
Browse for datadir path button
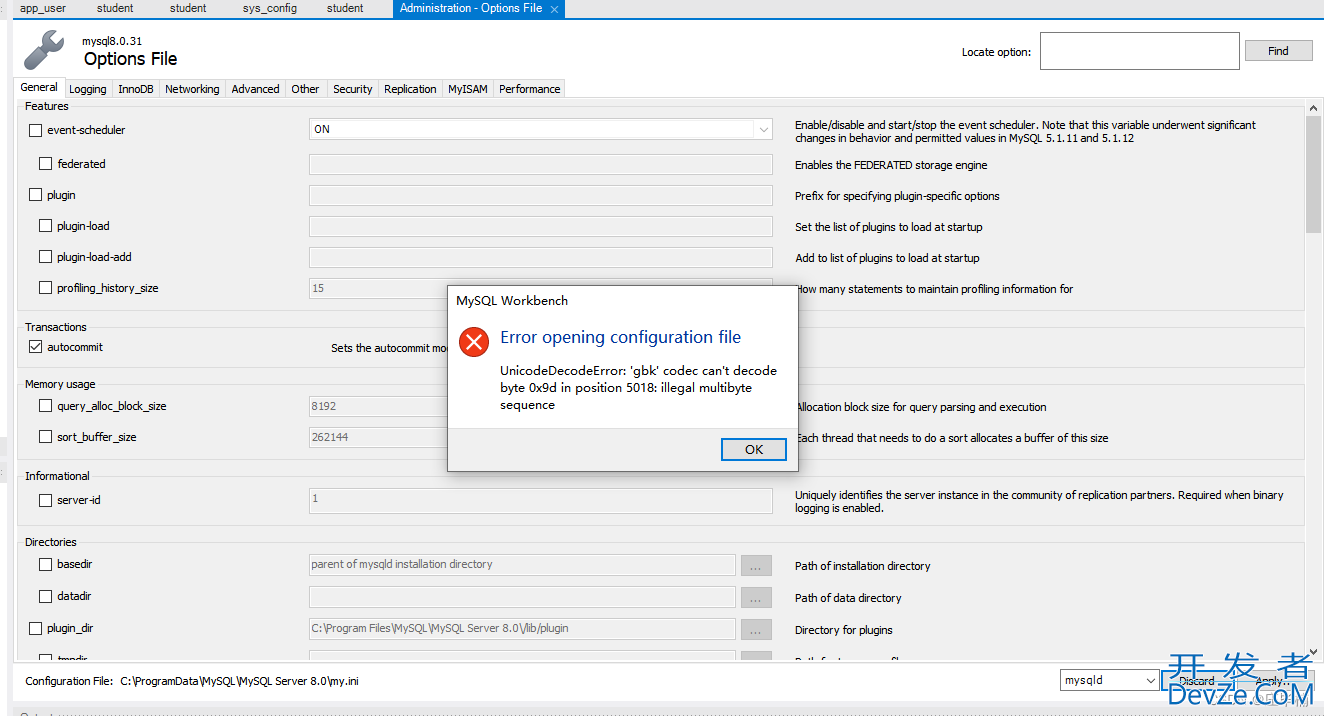(x=756, y=597)
